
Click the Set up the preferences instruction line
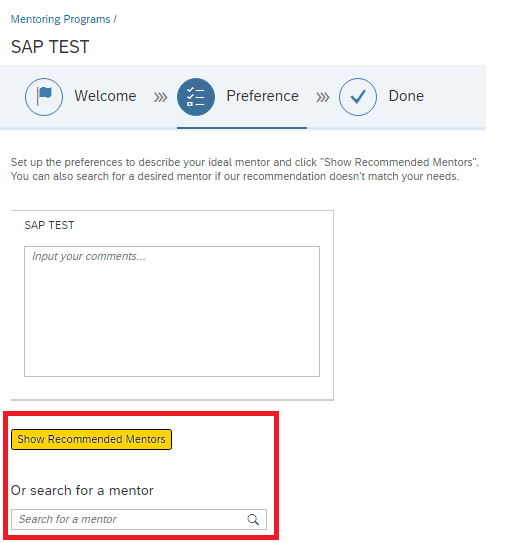tap(245, 162)
